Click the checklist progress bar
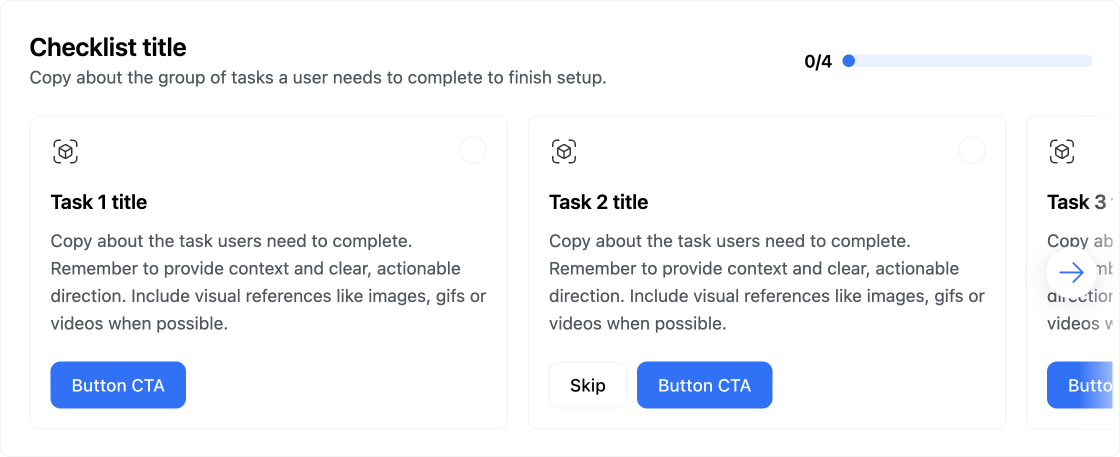The width and height of the screenshot is (1120, 457). point(970,61)
